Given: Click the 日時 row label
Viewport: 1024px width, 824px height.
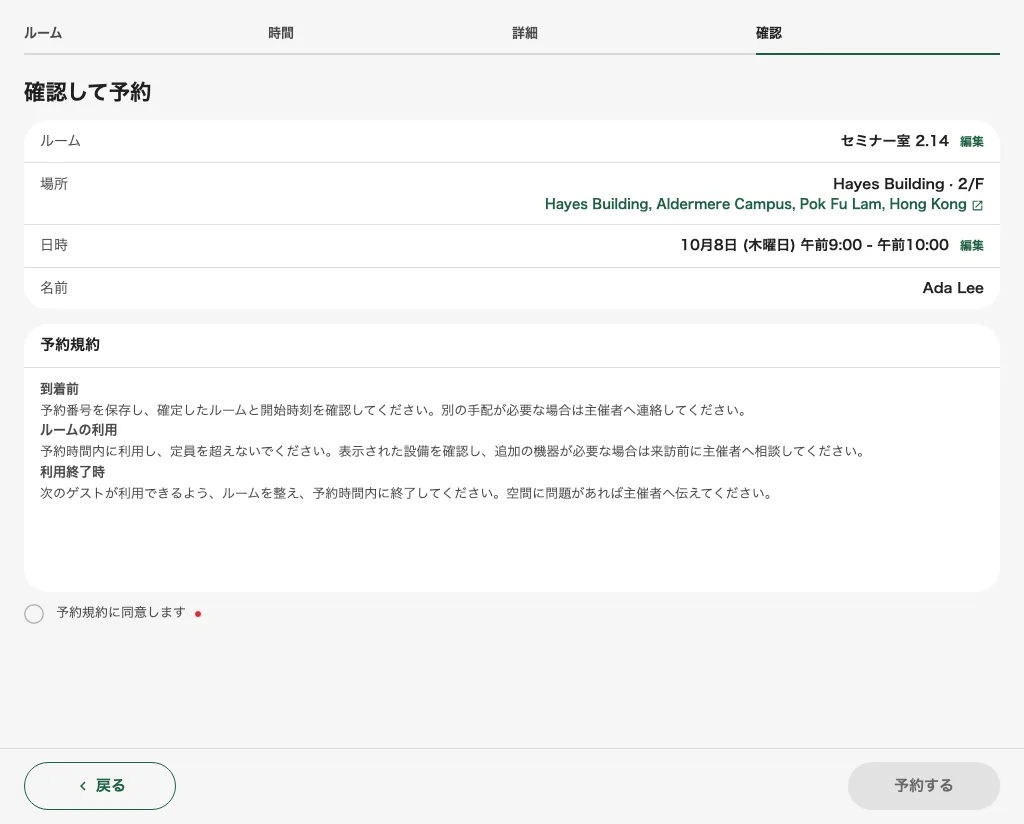Looking at the screenshot, I should pyautogui.click(x=54, y=245).
